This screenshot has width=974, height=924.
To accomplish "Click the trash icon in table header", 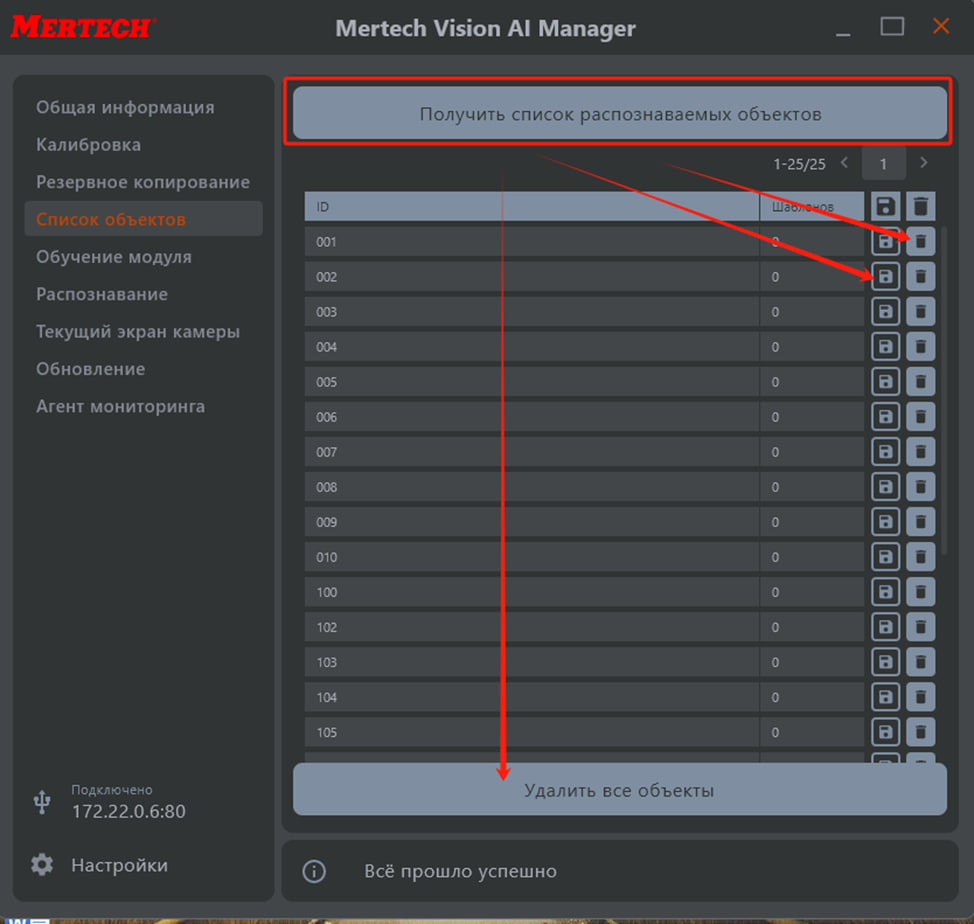I will (920, 207).
